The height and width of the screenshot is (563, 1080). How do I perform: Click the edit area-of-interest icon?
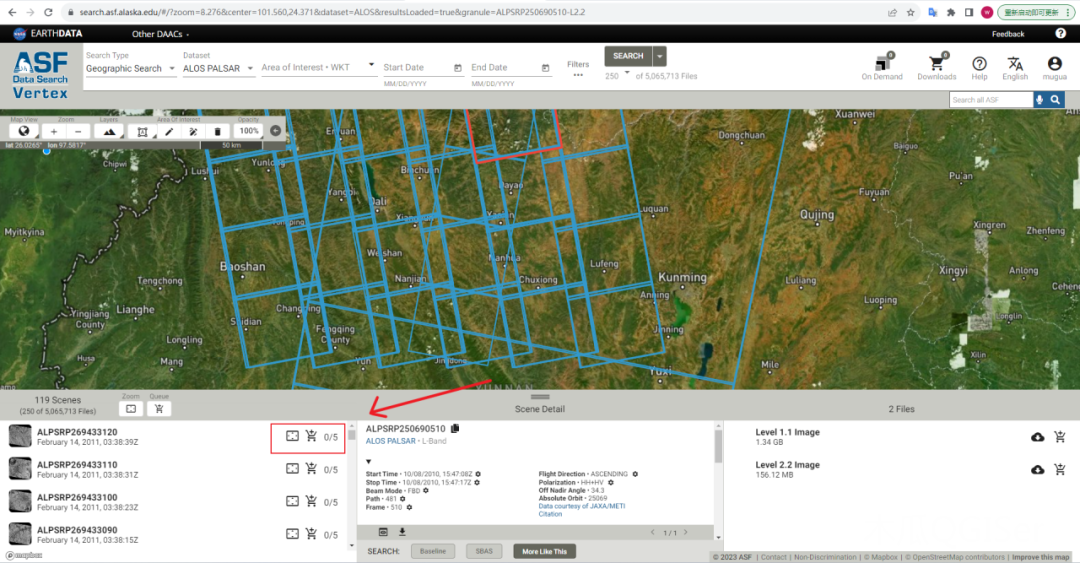pos(193,131)
